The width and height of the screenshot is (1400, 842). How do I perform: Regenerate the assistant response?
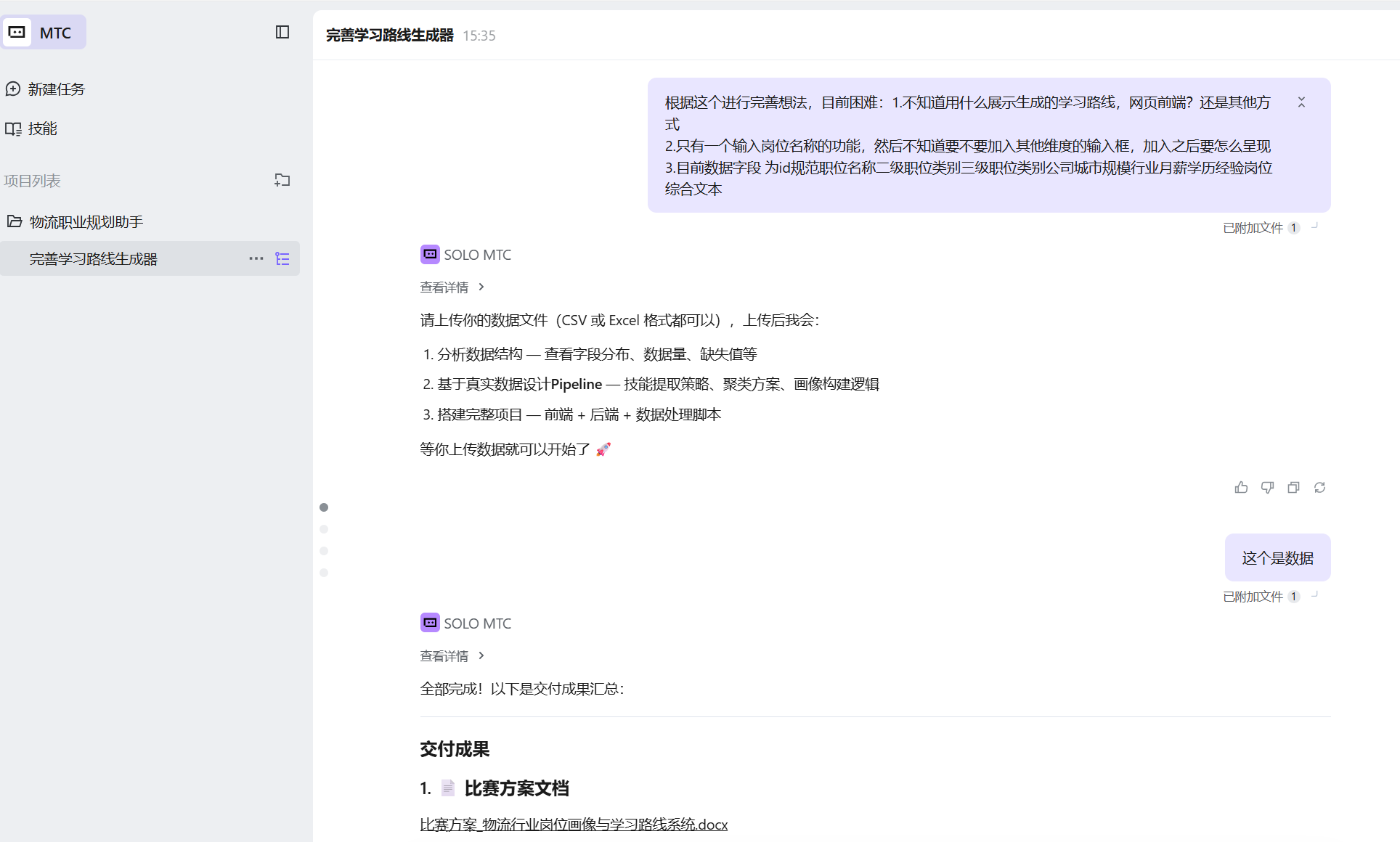tap(1319, 488)
